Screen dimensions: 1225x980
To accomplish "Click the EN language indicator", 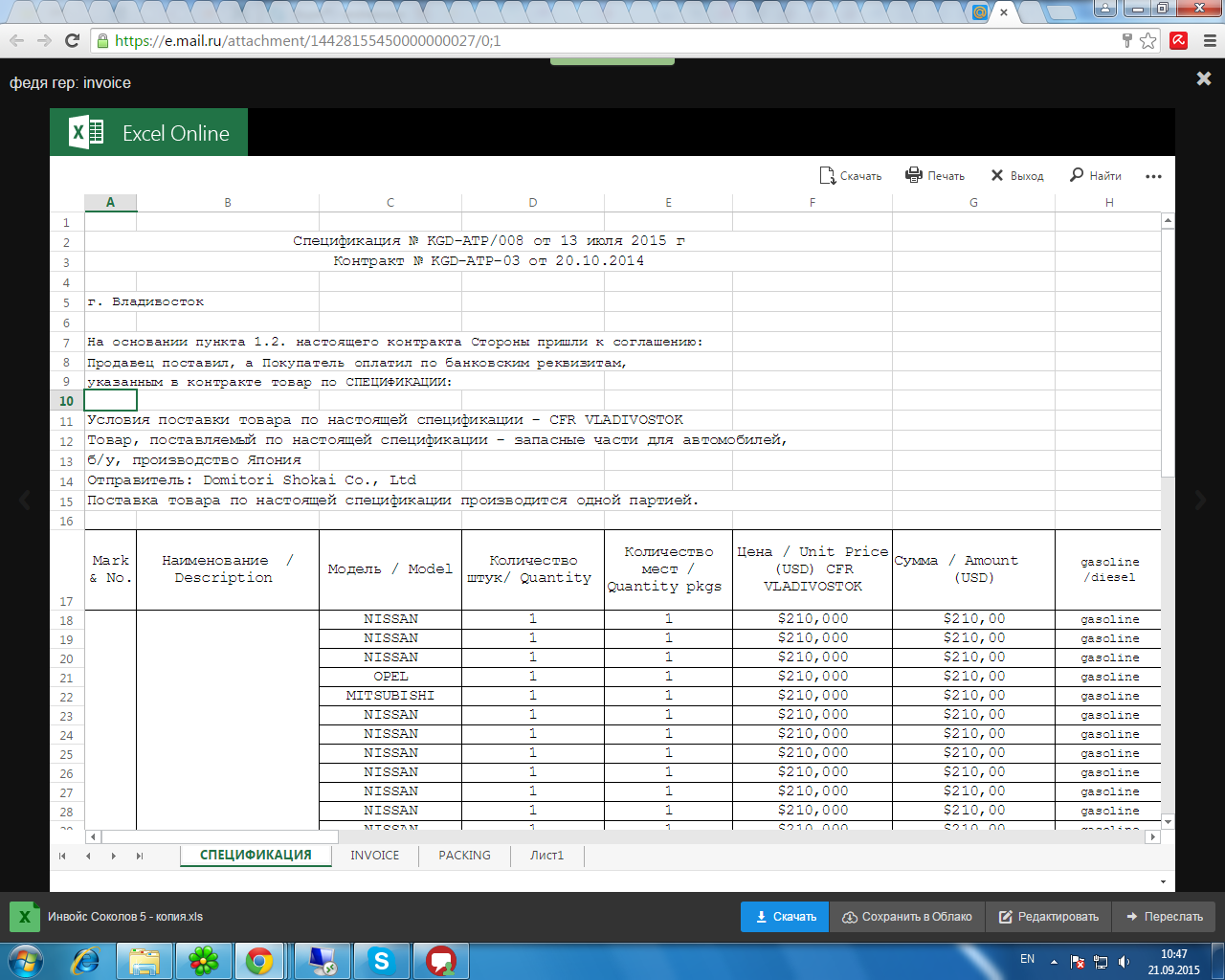I will 1027,959.
